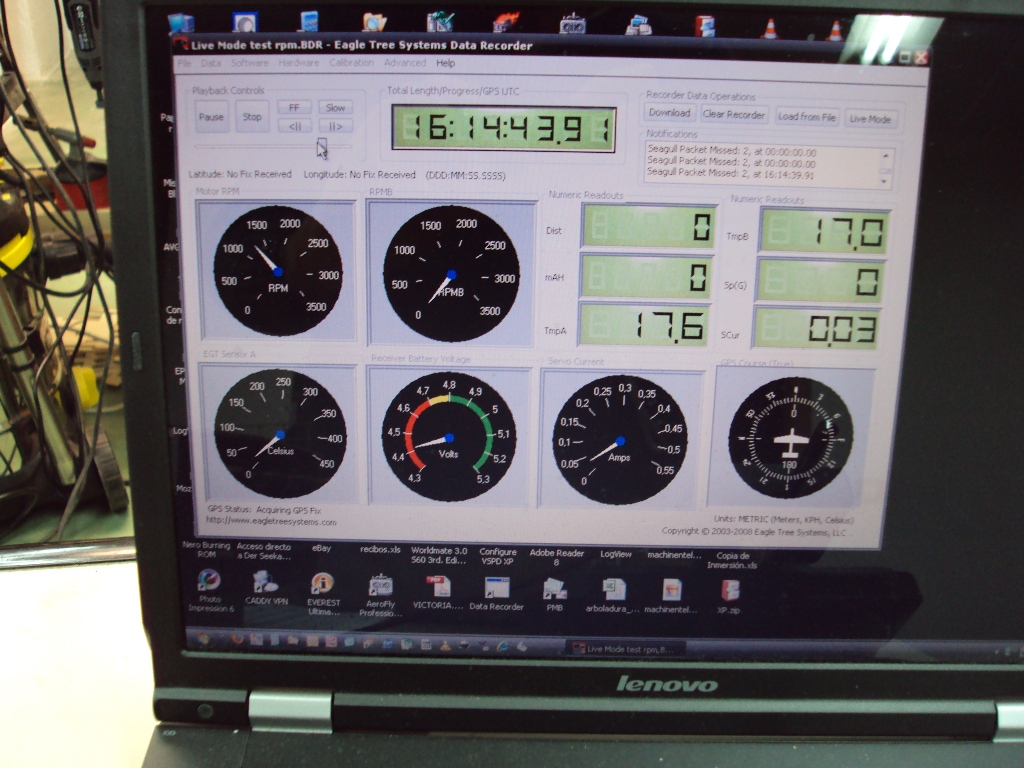1024x768 pixels.
Task: Click the Servo Current Amps gauge
Action: click(x=619, y=440)
